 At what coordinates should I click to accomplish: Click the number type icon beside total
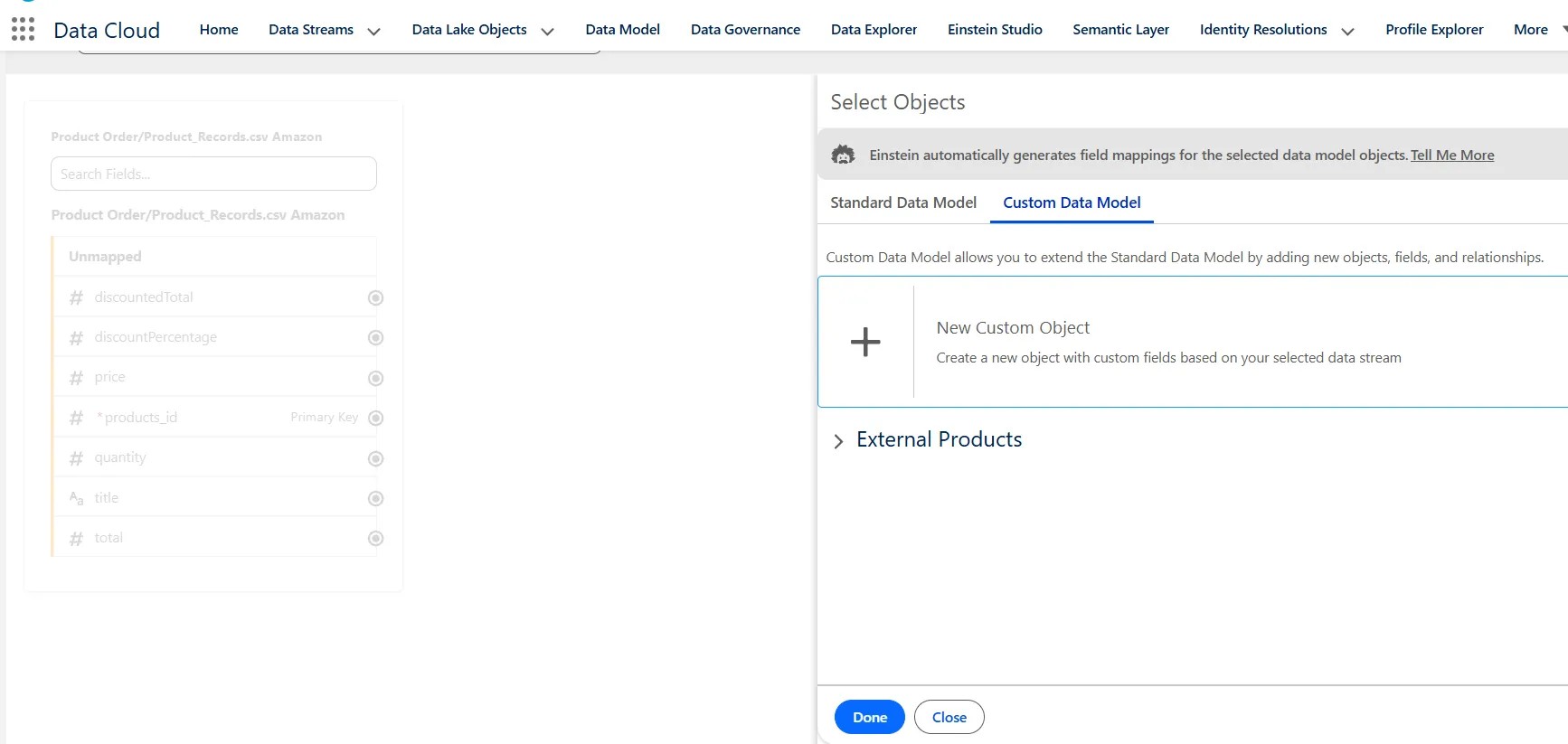coord(77,539)
